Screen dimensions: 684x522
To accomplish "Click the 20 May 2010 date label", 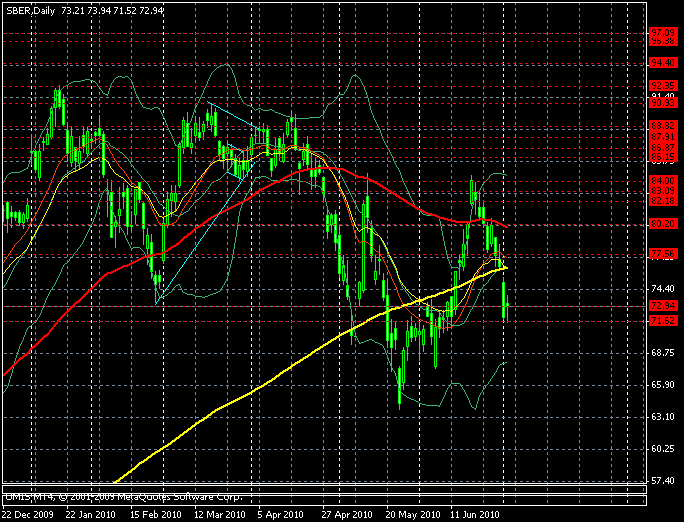I will click(x=413, y=515).
